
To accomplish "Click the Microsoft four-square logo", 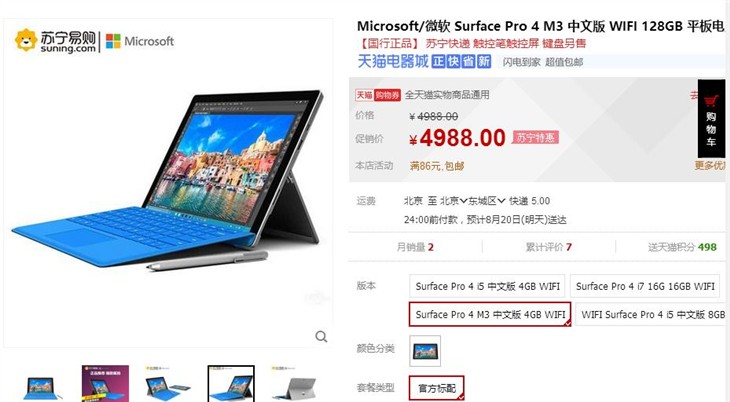I will coord(113,41).
